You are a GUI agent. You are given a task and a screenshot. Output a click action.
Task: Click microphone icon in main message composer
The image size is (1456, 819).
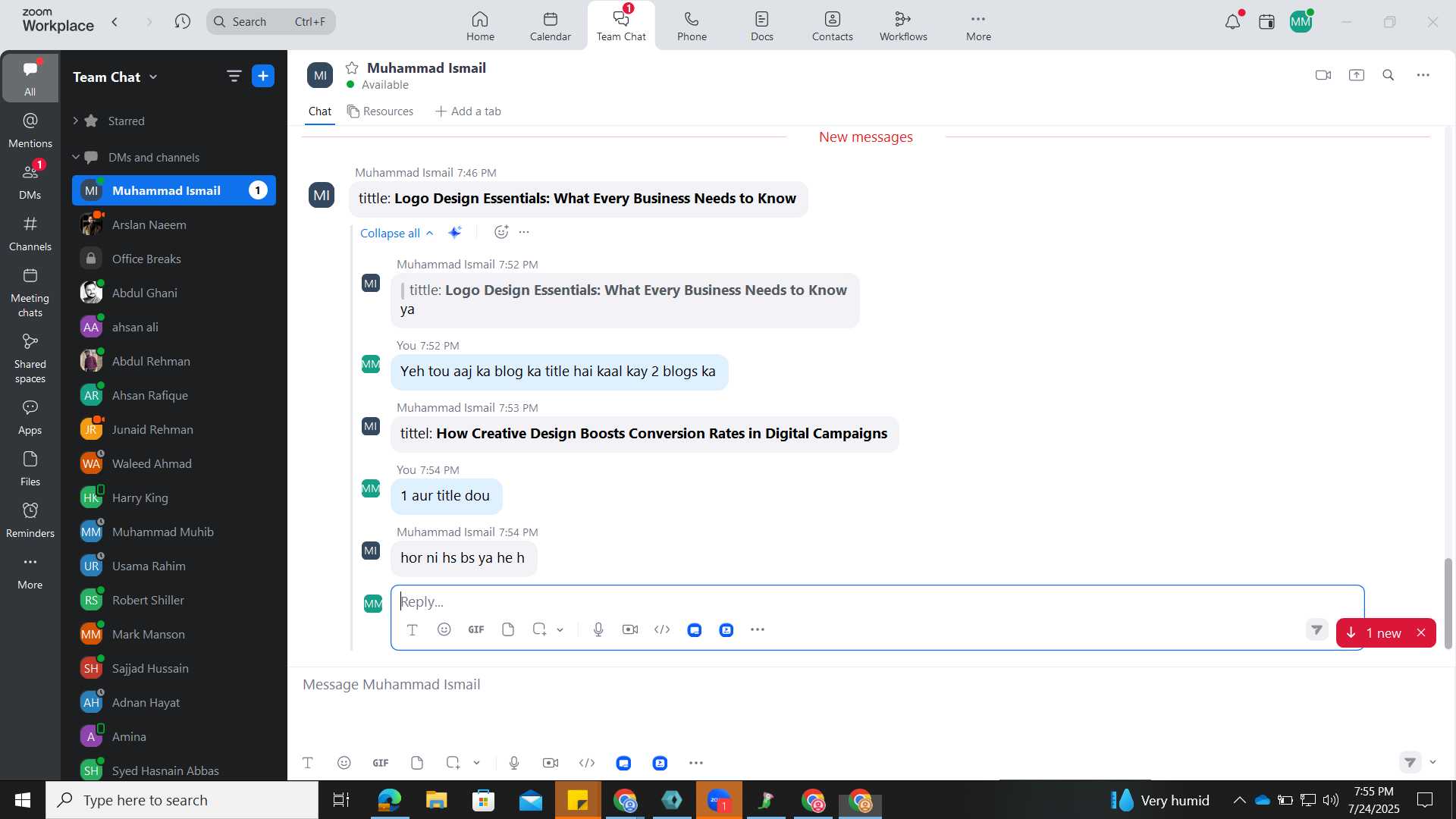(514, 763)
